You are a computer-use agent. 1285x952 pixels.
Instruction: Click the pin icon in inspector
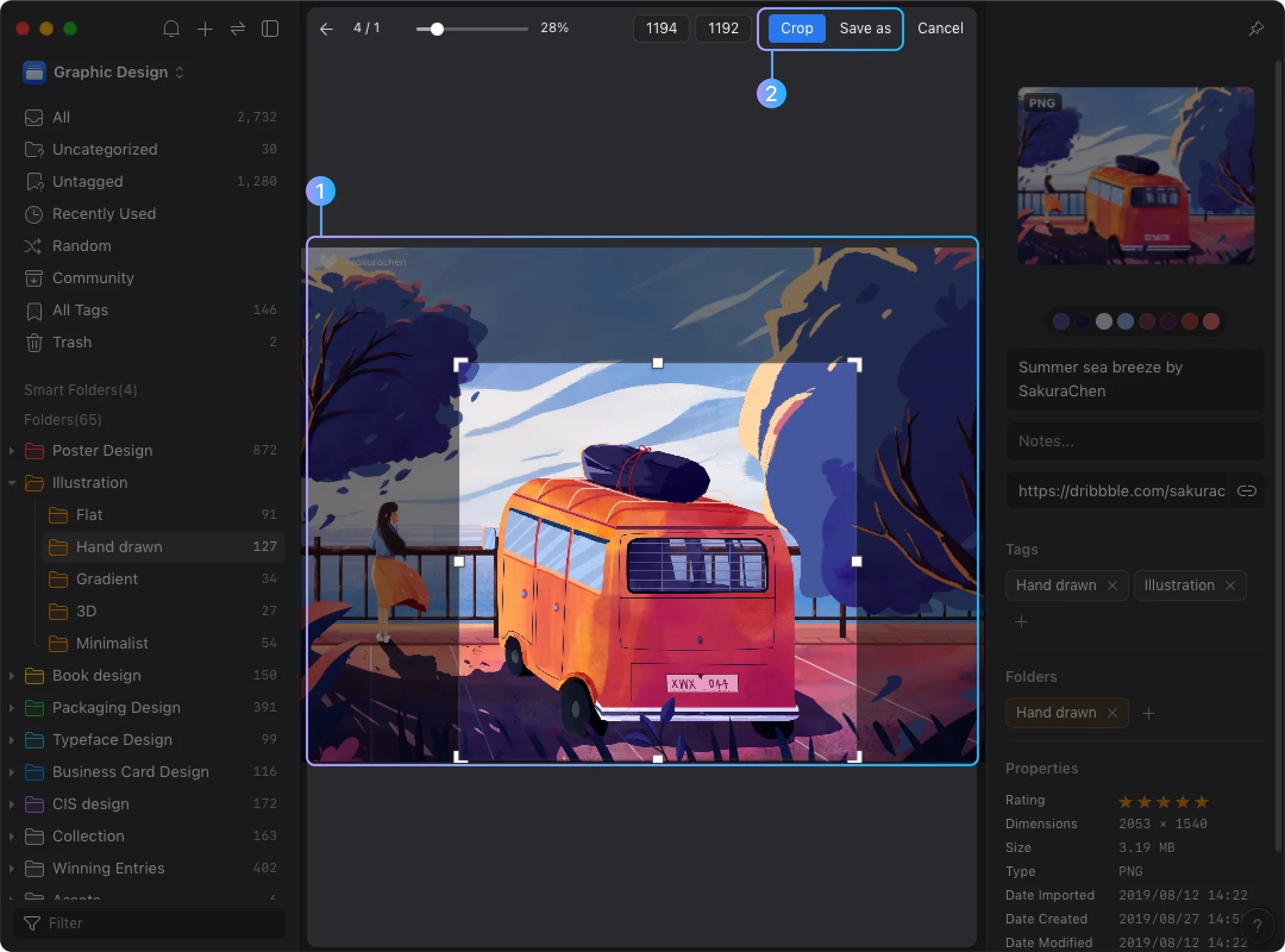coord(1256,28)
